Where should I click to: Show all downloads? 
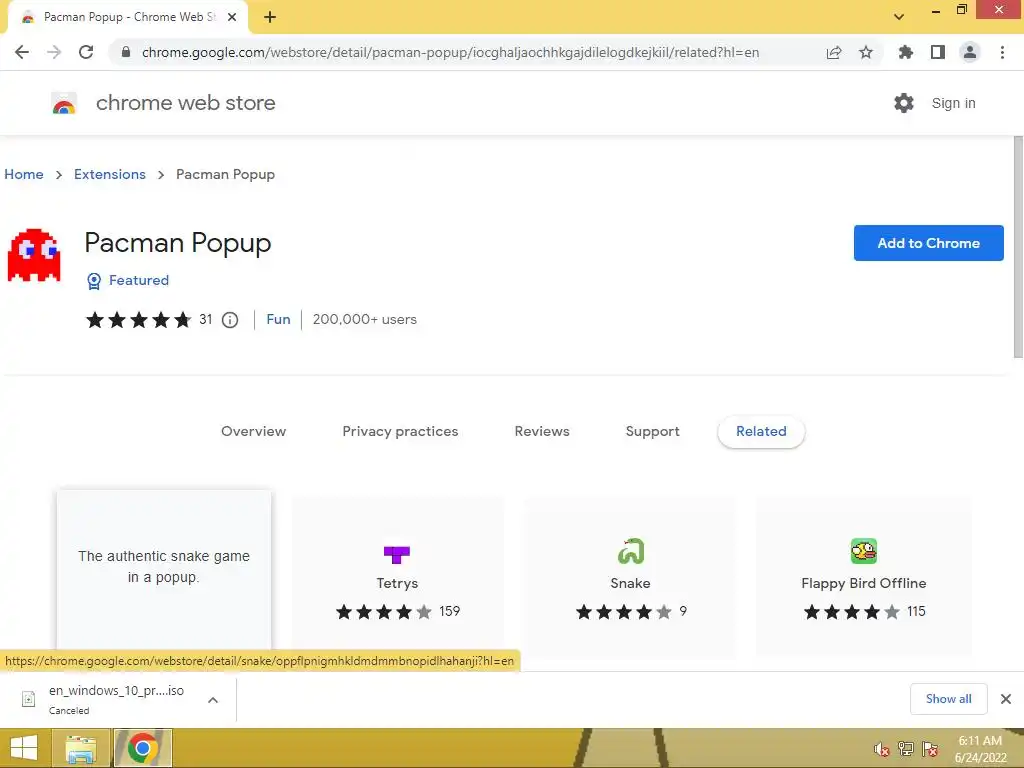pyautogui.click(x=948, y=699)
